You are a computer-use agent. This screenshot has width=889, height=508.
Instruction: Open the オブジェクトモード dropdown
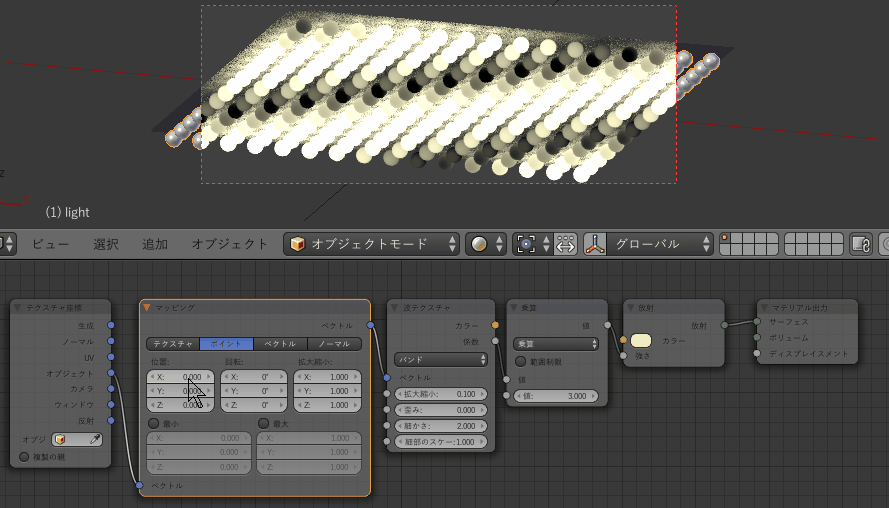coord(371,244)
